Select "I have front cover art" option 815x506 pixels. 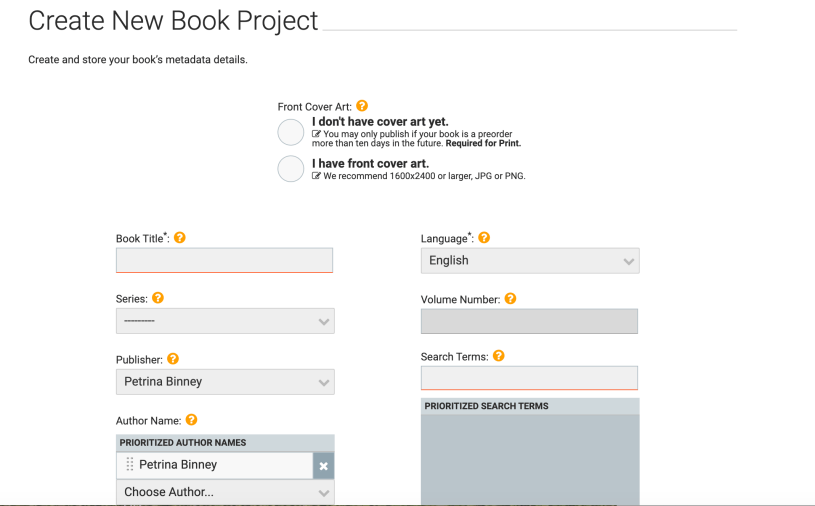291,168
